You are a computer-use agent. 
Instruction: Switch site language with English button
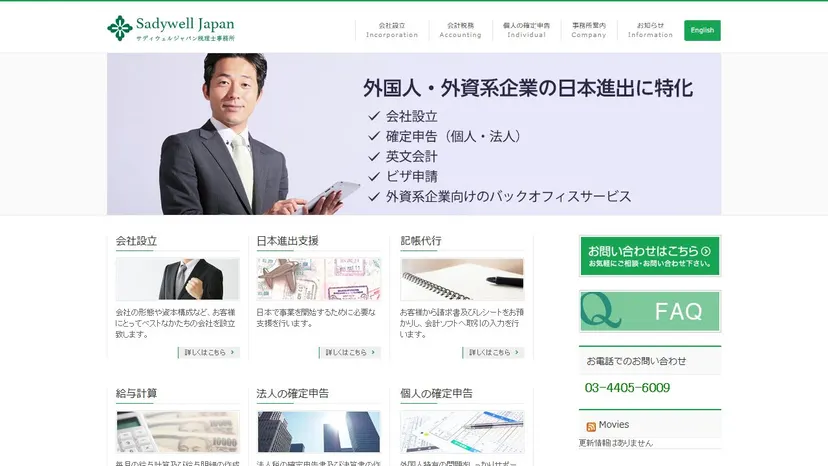coord(702,30)
